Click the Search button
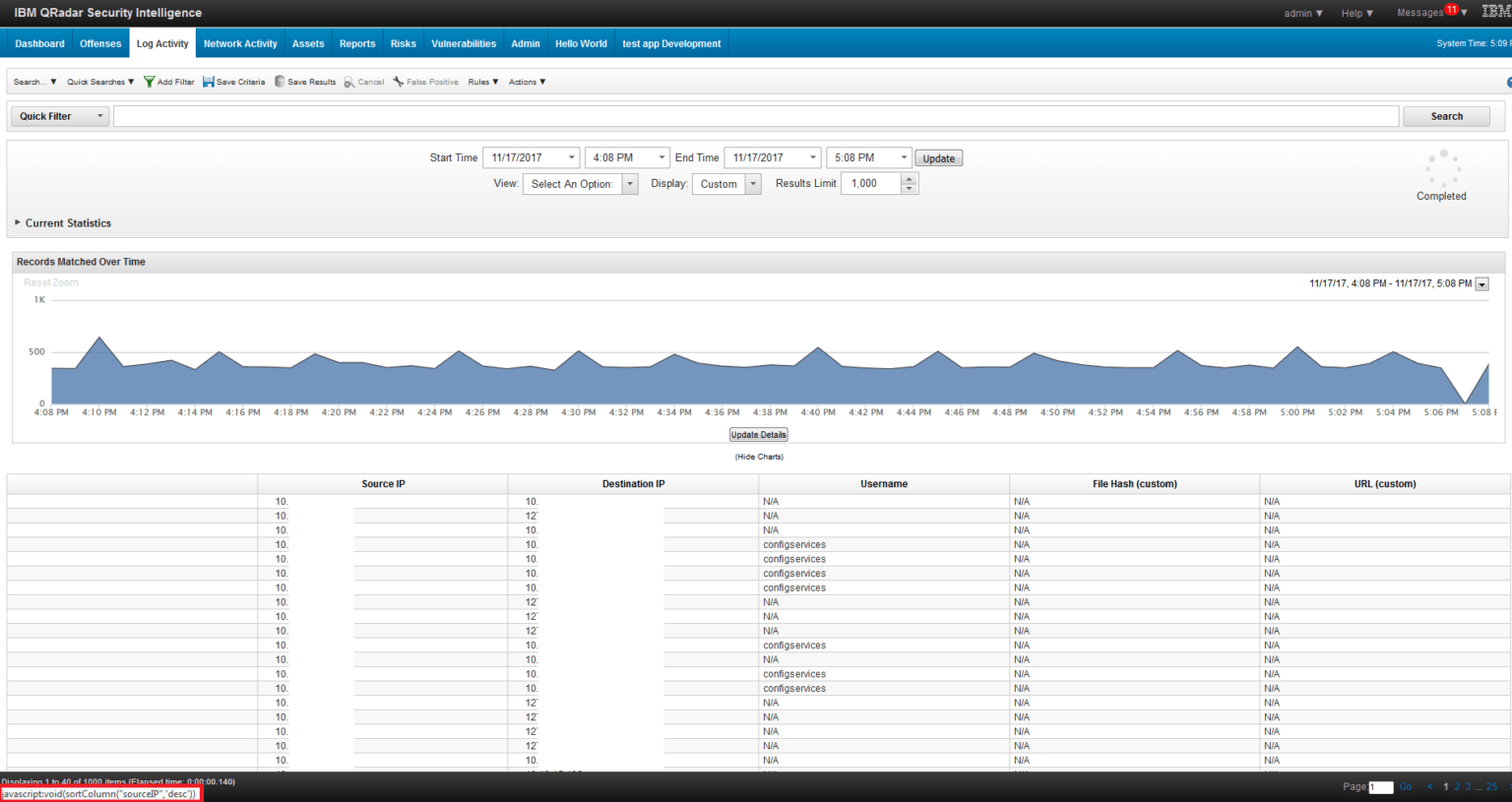Viewport: 1512px width, 802px height. [1445, 115]
